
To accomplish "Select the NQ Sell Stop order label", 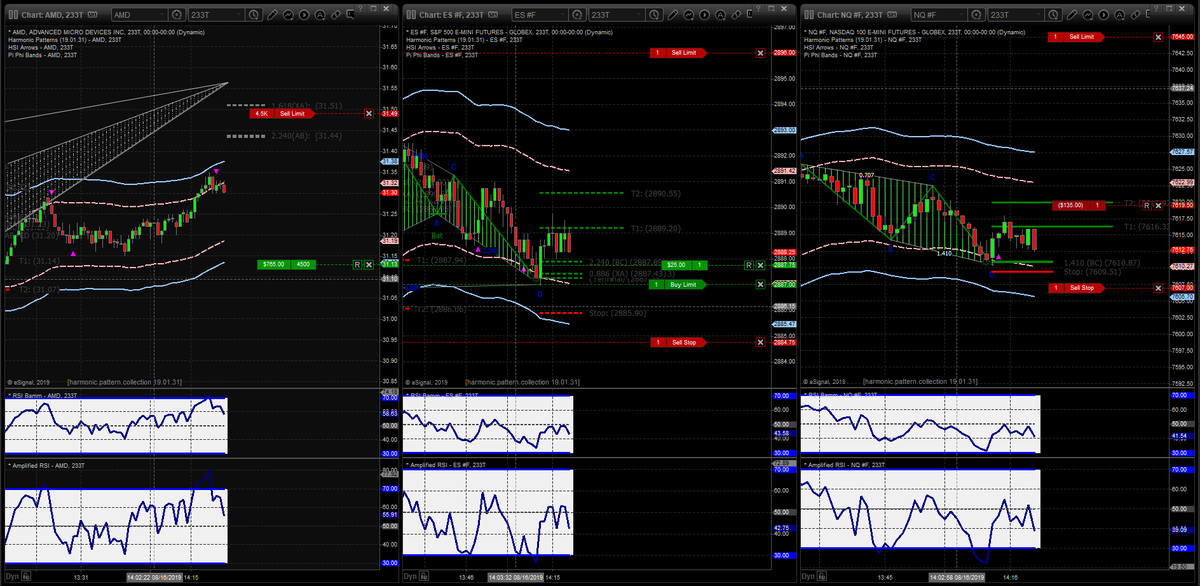I will point(1077,288).
